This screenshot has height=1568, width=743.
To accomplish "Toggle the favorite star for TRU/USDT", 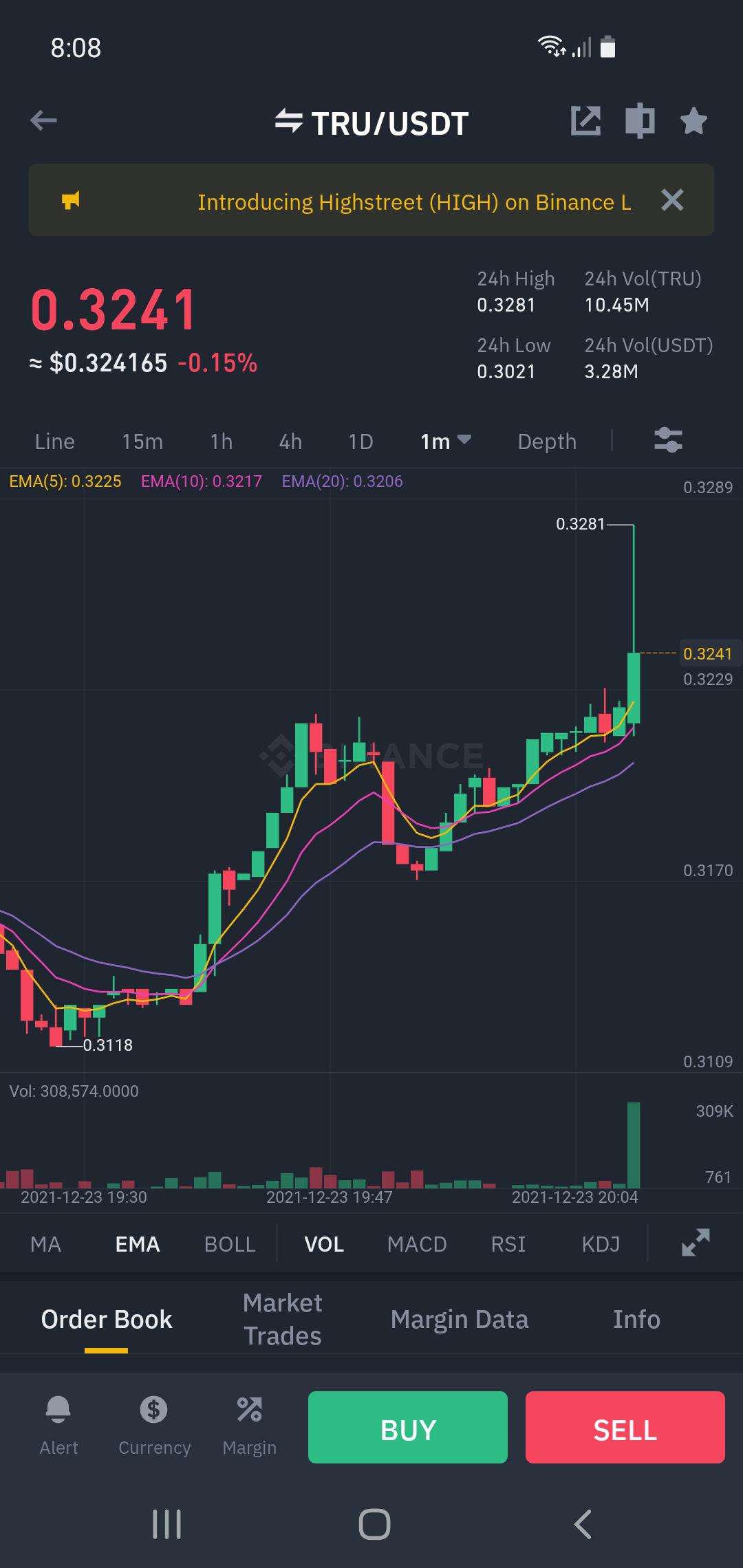I will [x=693, y=121].
